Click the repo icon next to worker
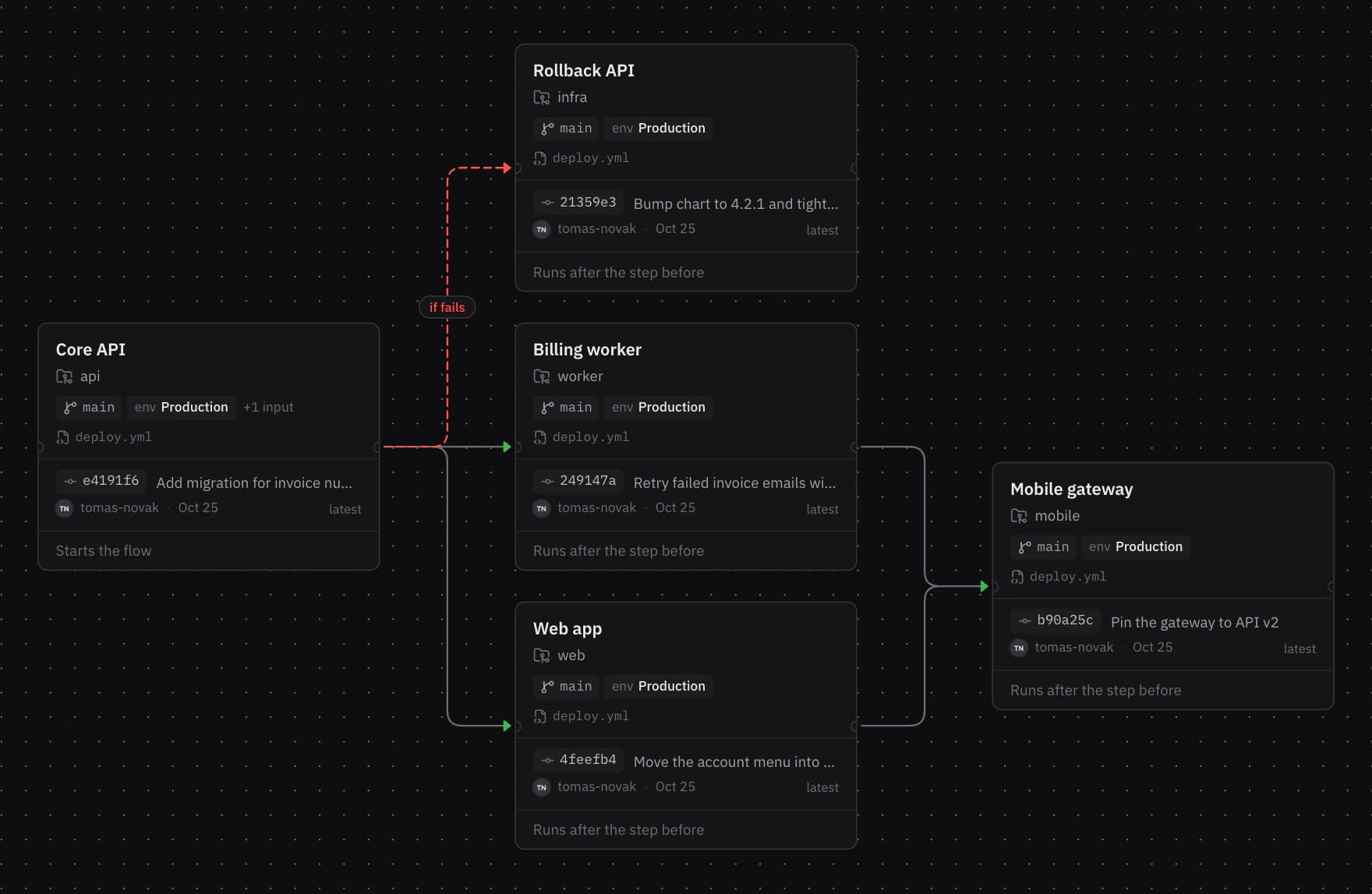 [x=541, y=376]
